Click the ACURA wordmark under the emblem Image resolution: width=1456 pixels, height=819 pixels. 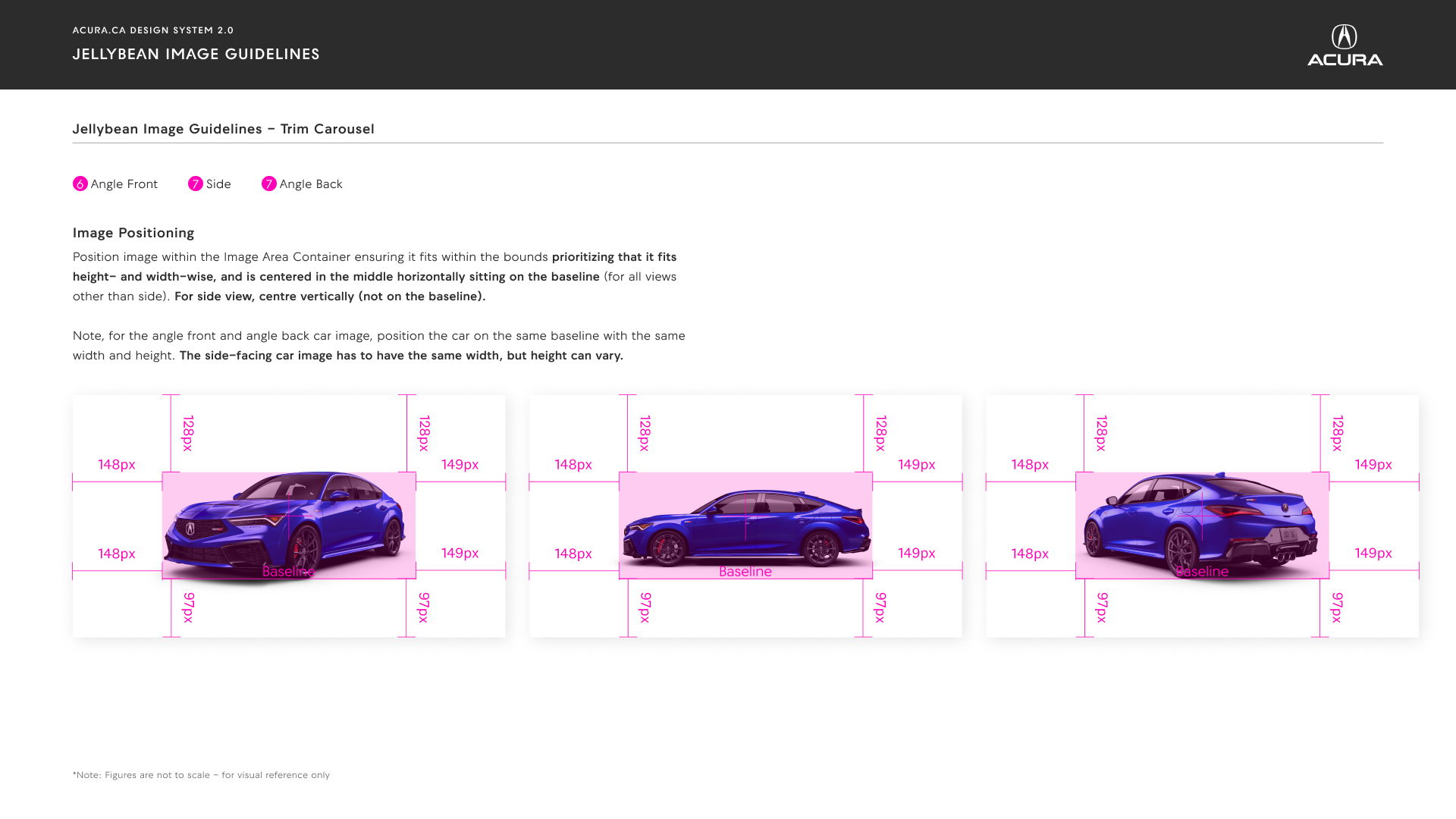coord(1345,59)
